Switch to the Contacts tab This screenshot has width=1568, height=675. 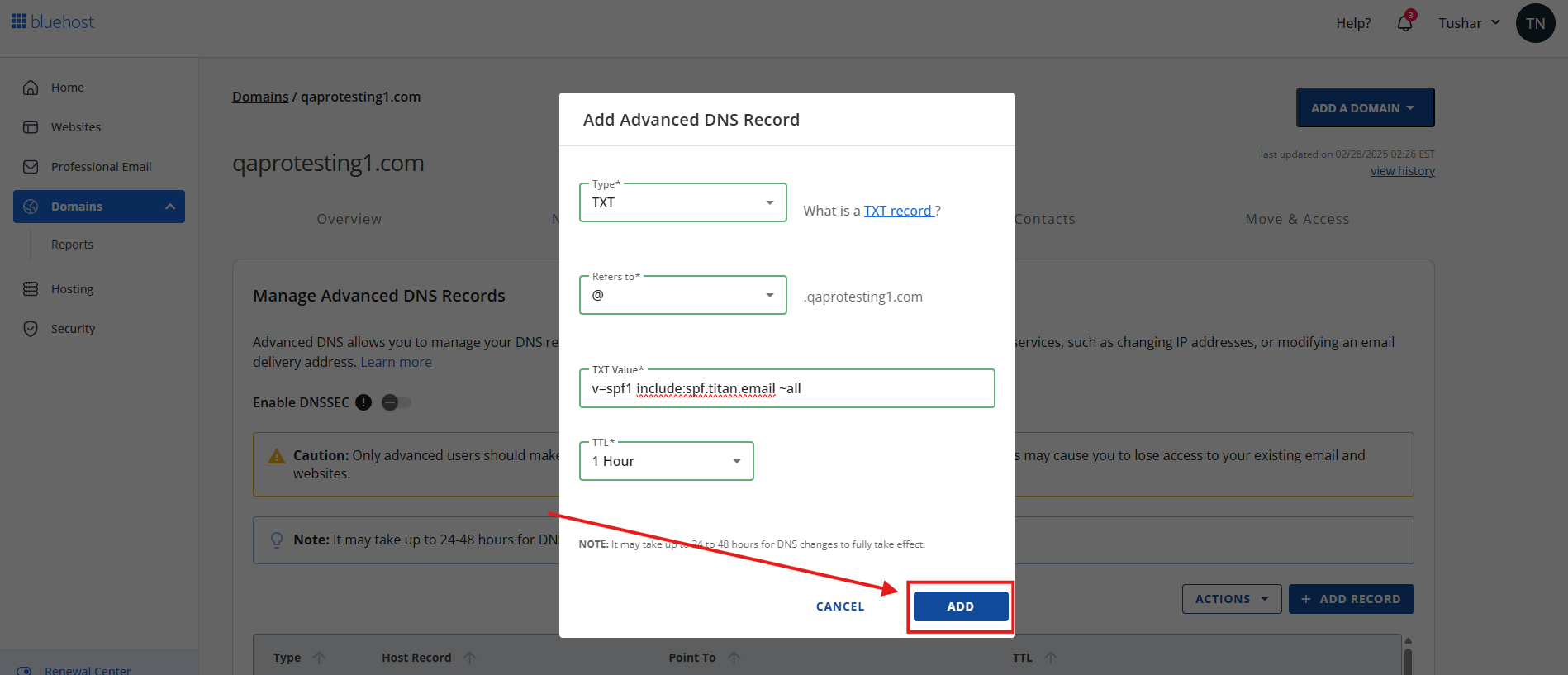tap(1044, 218)
